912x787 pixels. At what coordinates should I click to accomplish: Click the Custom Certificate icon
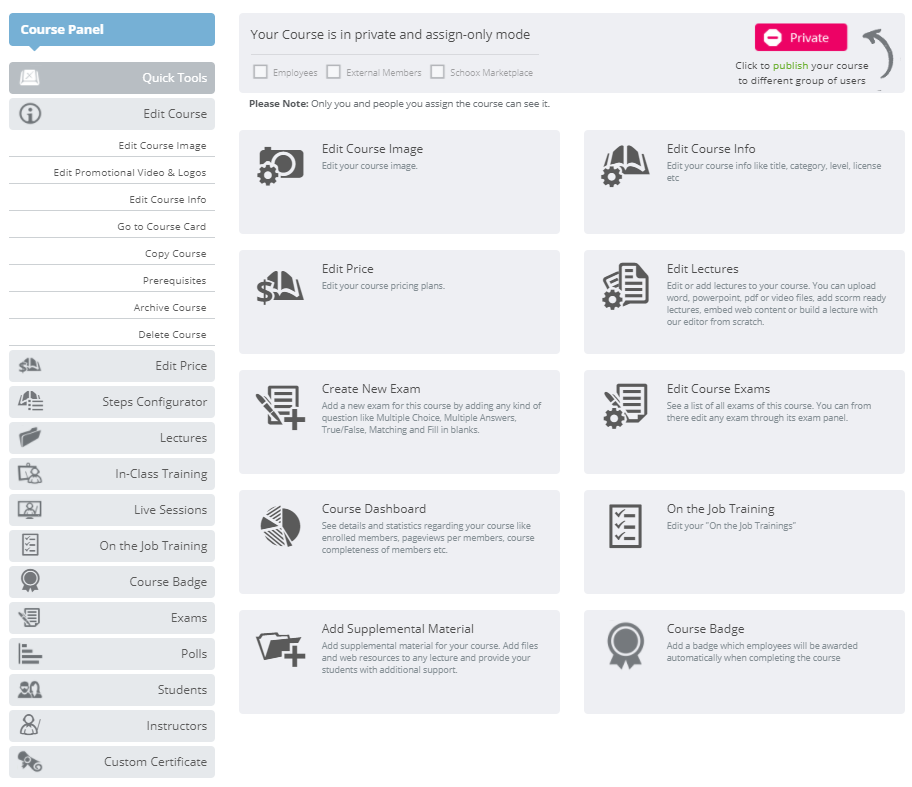30,761
